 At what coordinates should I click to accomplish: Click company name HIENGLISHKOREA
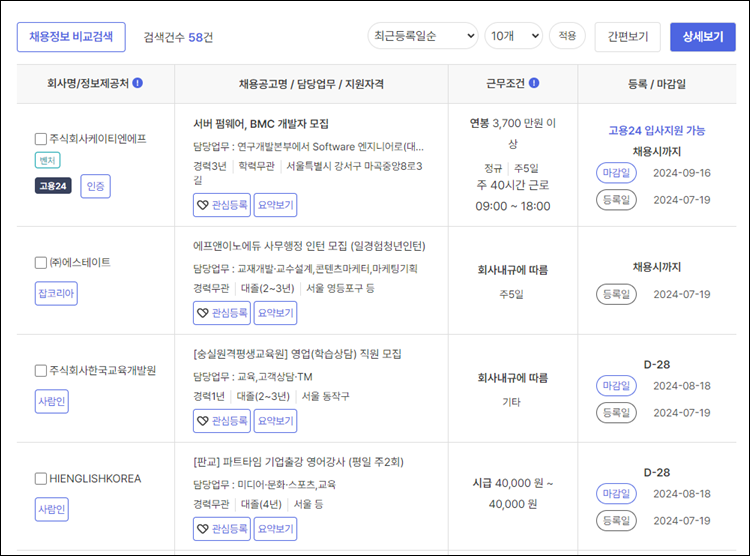click(x=95, y=479)
